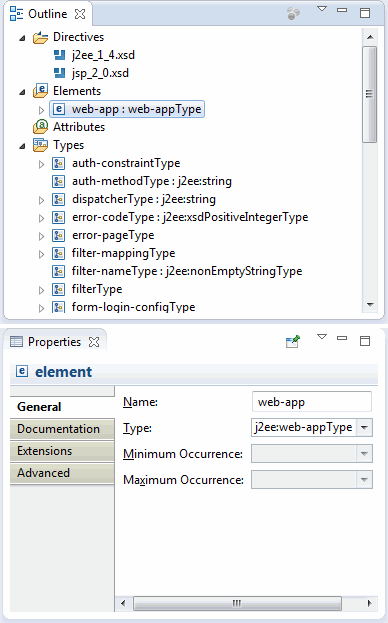Expand the error-pageType node
Viewport: 388px width, 623px height.
click(x=41, y=236)
